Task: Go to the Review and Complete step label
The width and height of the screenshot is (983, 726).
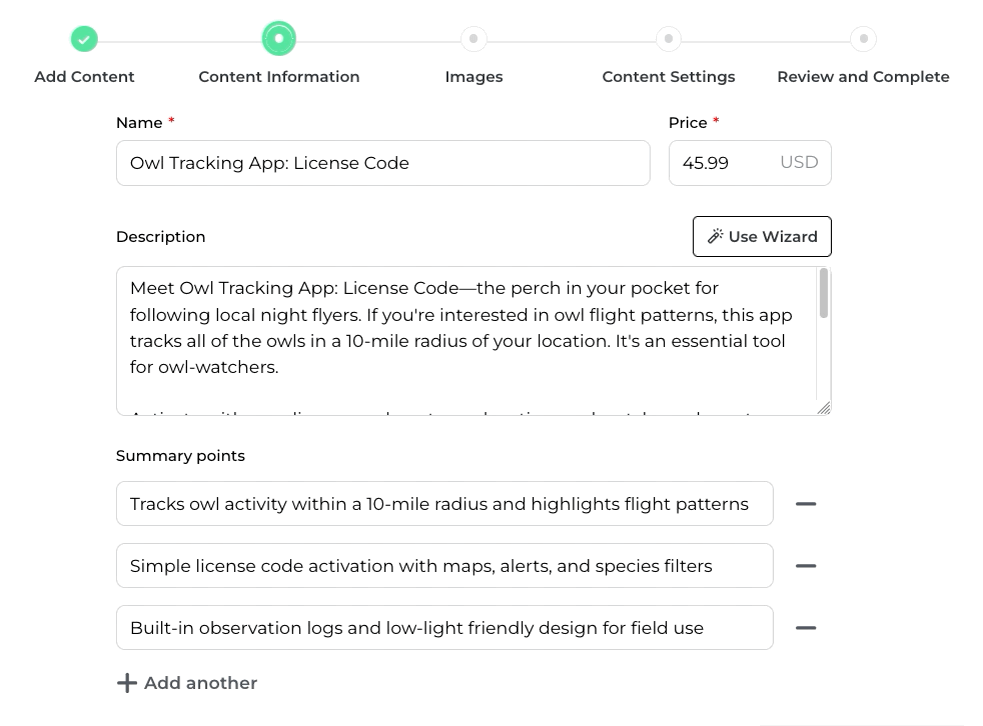Action: (863, 77)
